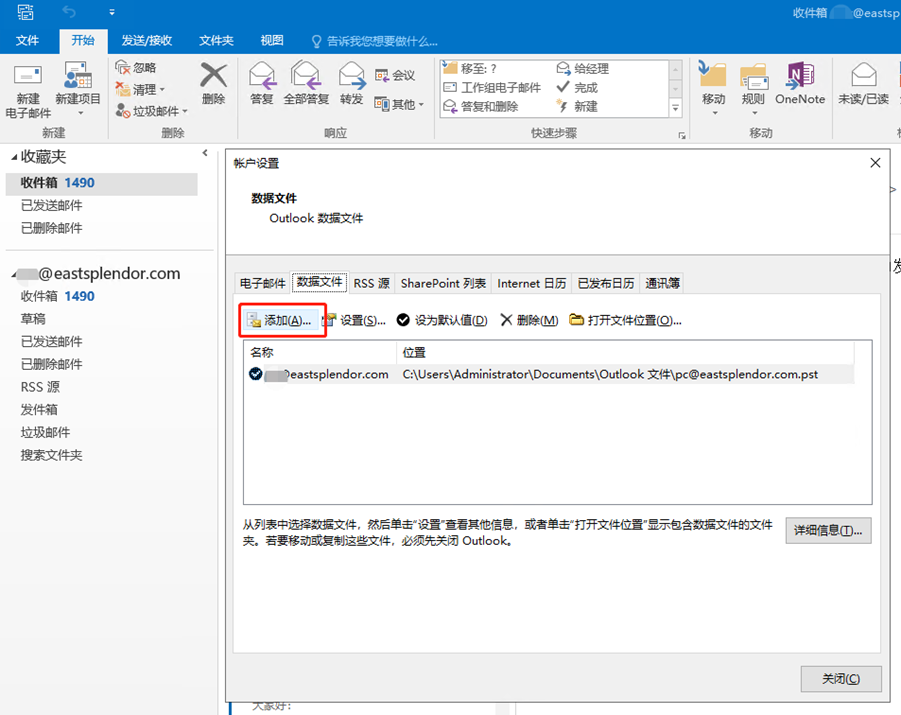
Task: Click 添加 (Add) data file button
Action: [281, 320]
